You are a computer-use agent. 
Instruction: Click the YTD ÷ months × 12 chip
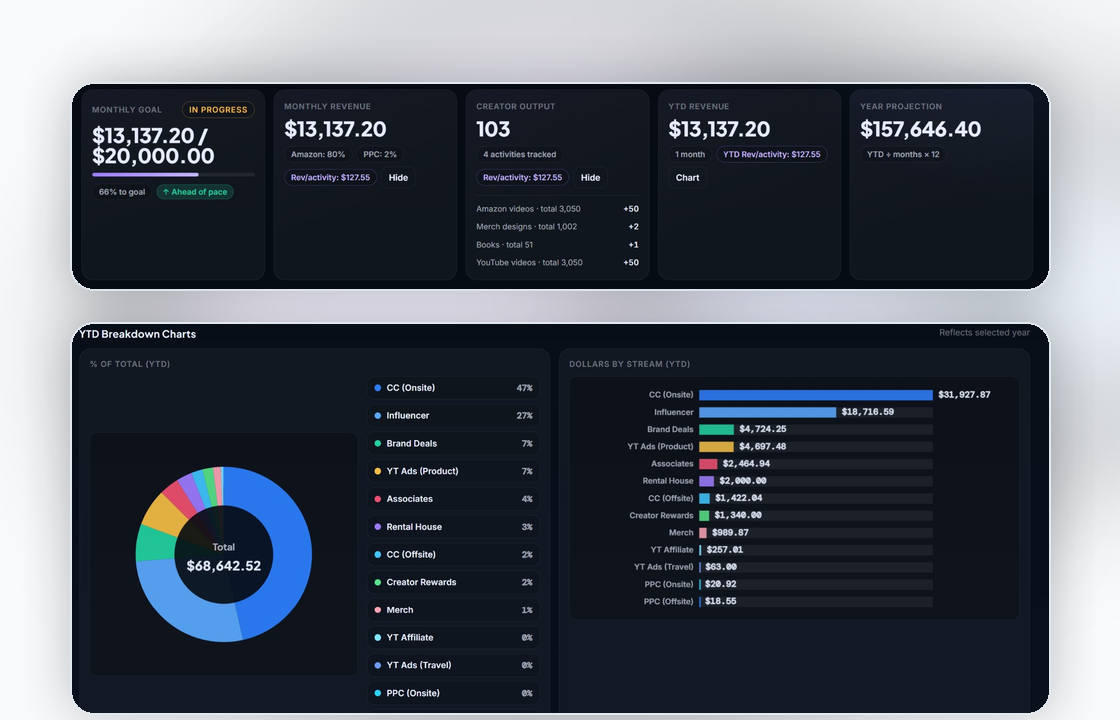click(x=903, y=154)
